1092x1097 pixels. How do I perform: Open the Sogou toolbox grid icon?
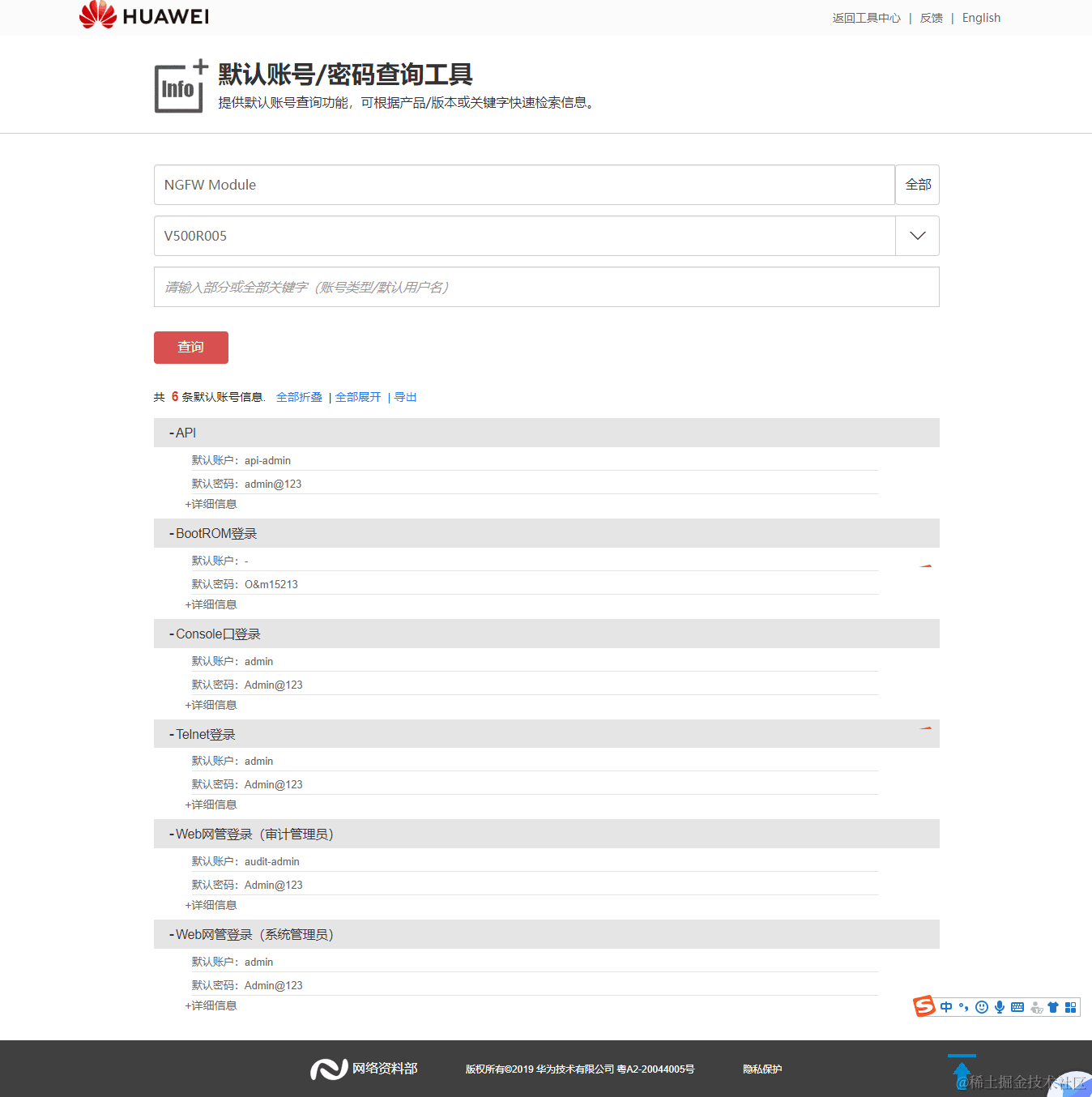click(1071, 1007)
